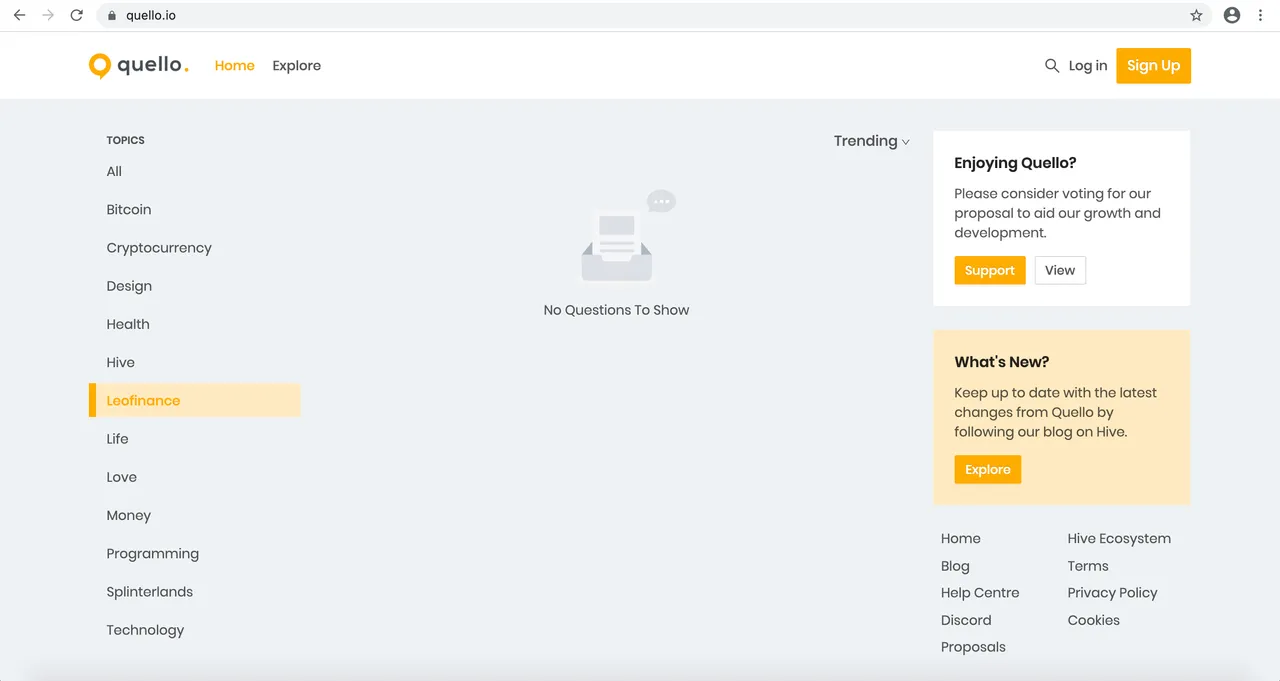Viewport: 1280px width, 681px height.
Task: Click the Explore button under What's New
Action: 988,469
